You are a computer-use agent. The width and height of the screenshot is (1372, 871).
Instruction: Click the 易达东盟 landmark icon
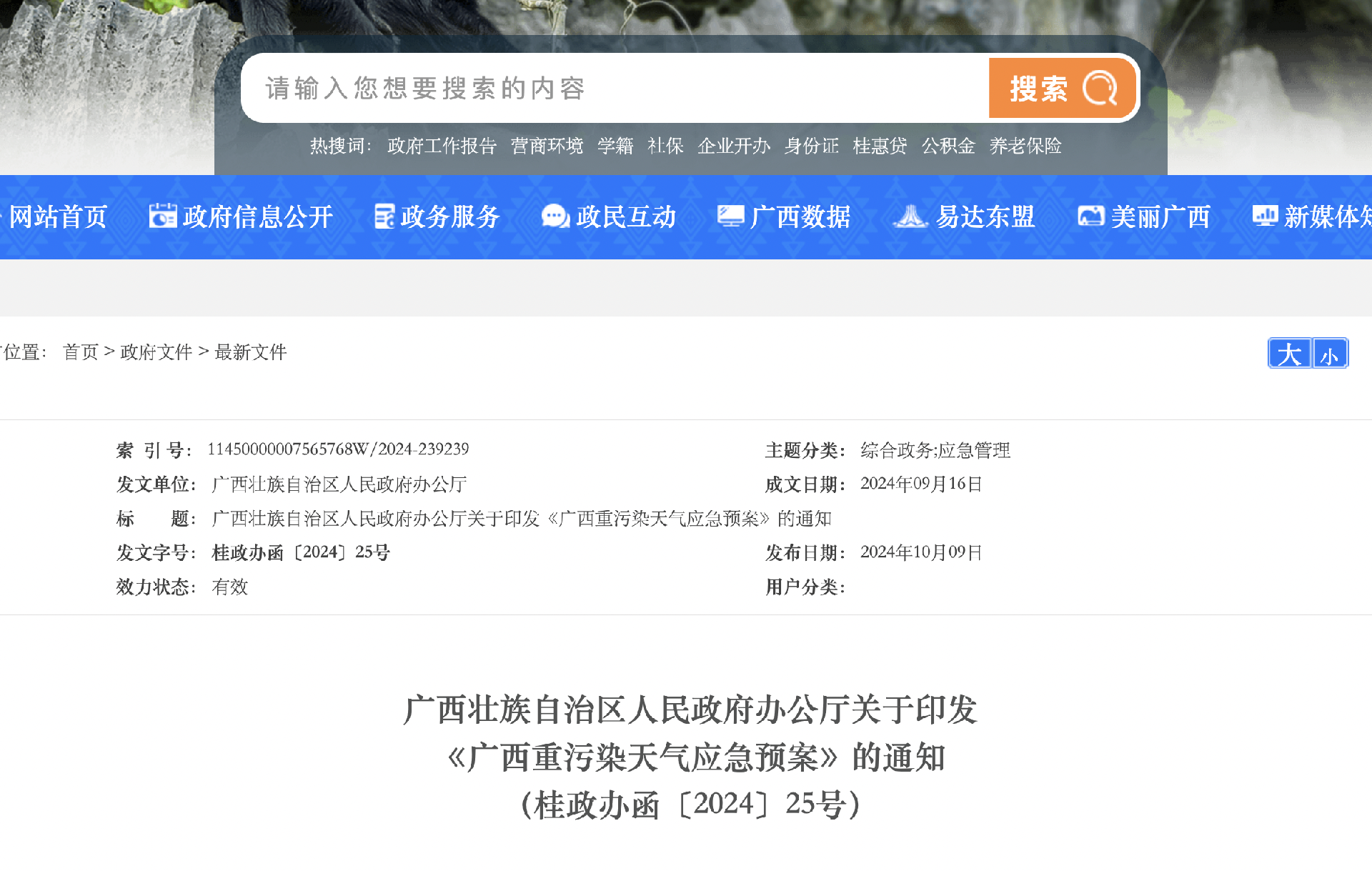(x=911, y=216)
